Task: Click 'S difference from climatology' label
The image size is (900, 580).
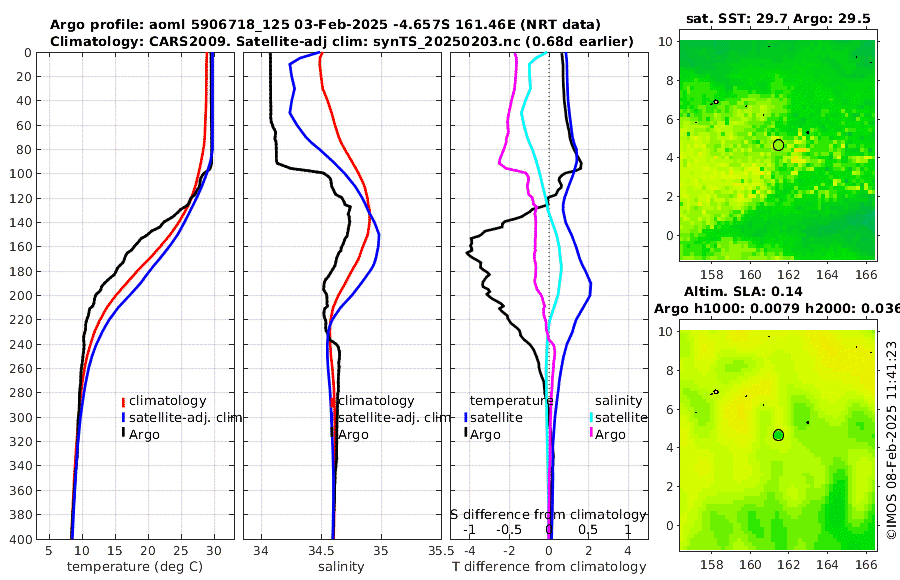Action: [x=549, y=514]
